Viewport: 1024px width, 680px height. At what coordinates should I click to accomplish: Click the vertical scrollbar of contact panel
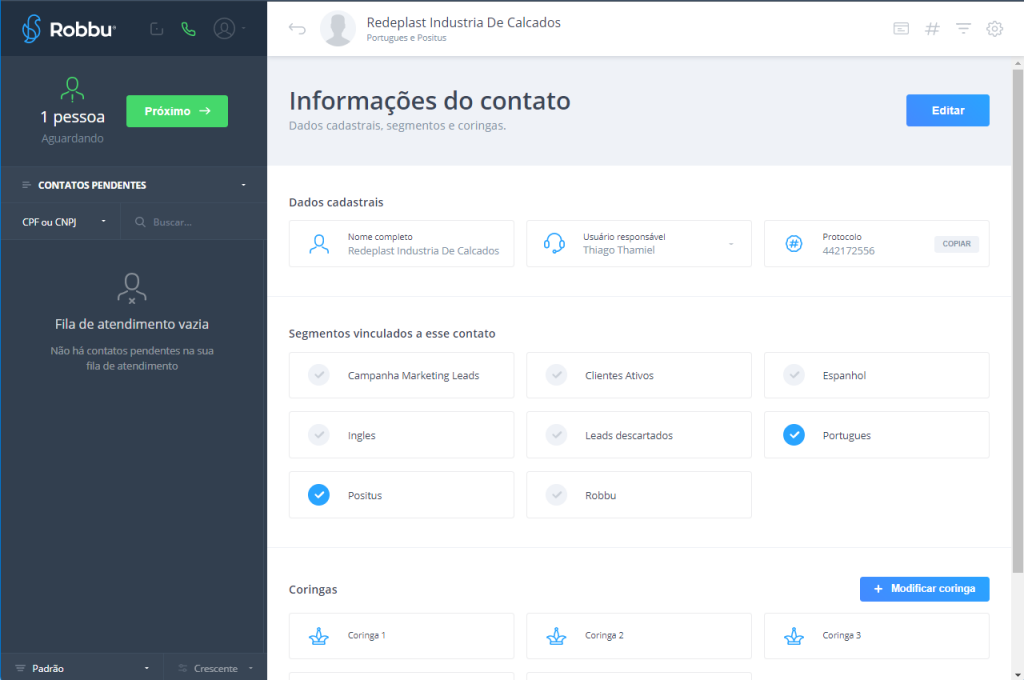(1017, 300)
